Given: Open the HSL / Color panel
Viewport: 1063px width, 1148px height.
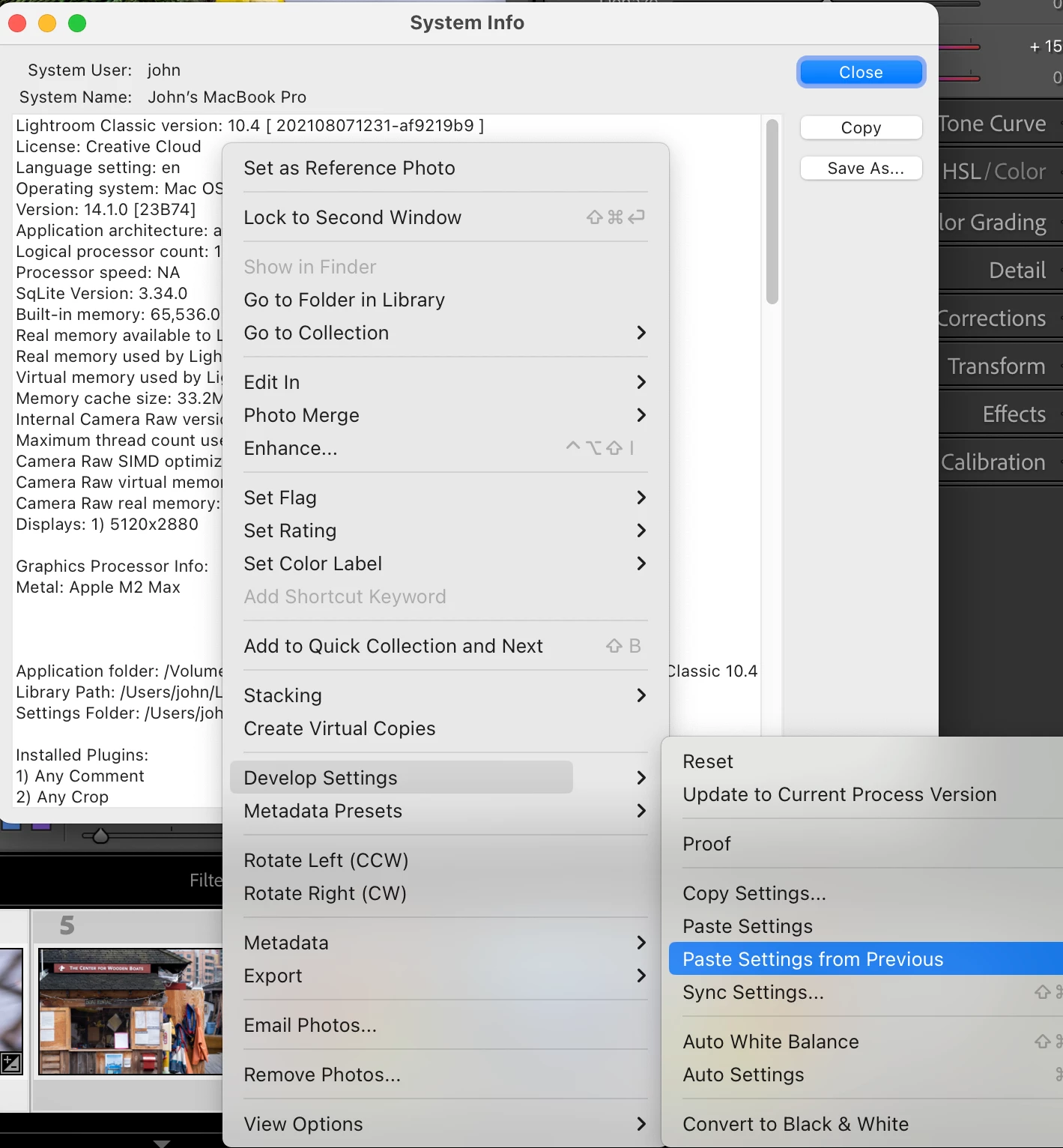Looking at the screenshot, I should click(x=1001, y=172).
